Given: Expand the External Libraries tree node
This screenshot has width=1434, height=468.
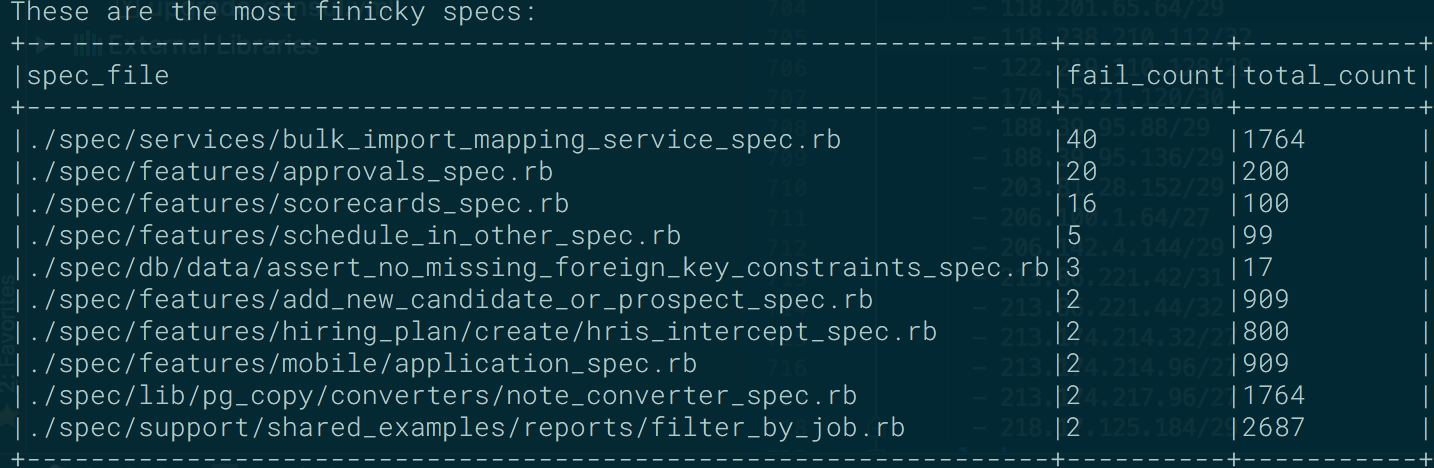Looking at the screenshot, I should (43, 44).
